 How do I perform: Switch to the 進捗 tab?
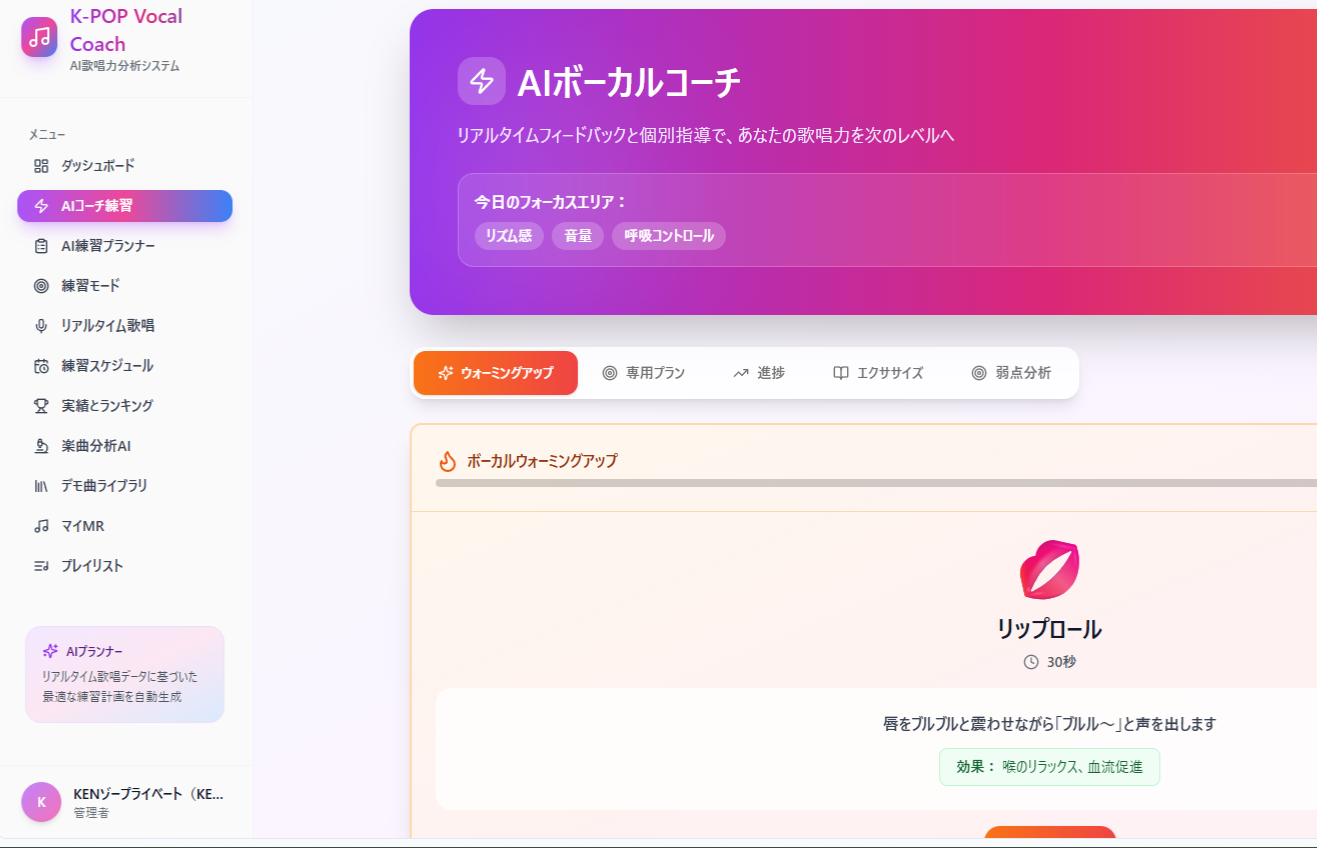(x=759, y=373)
